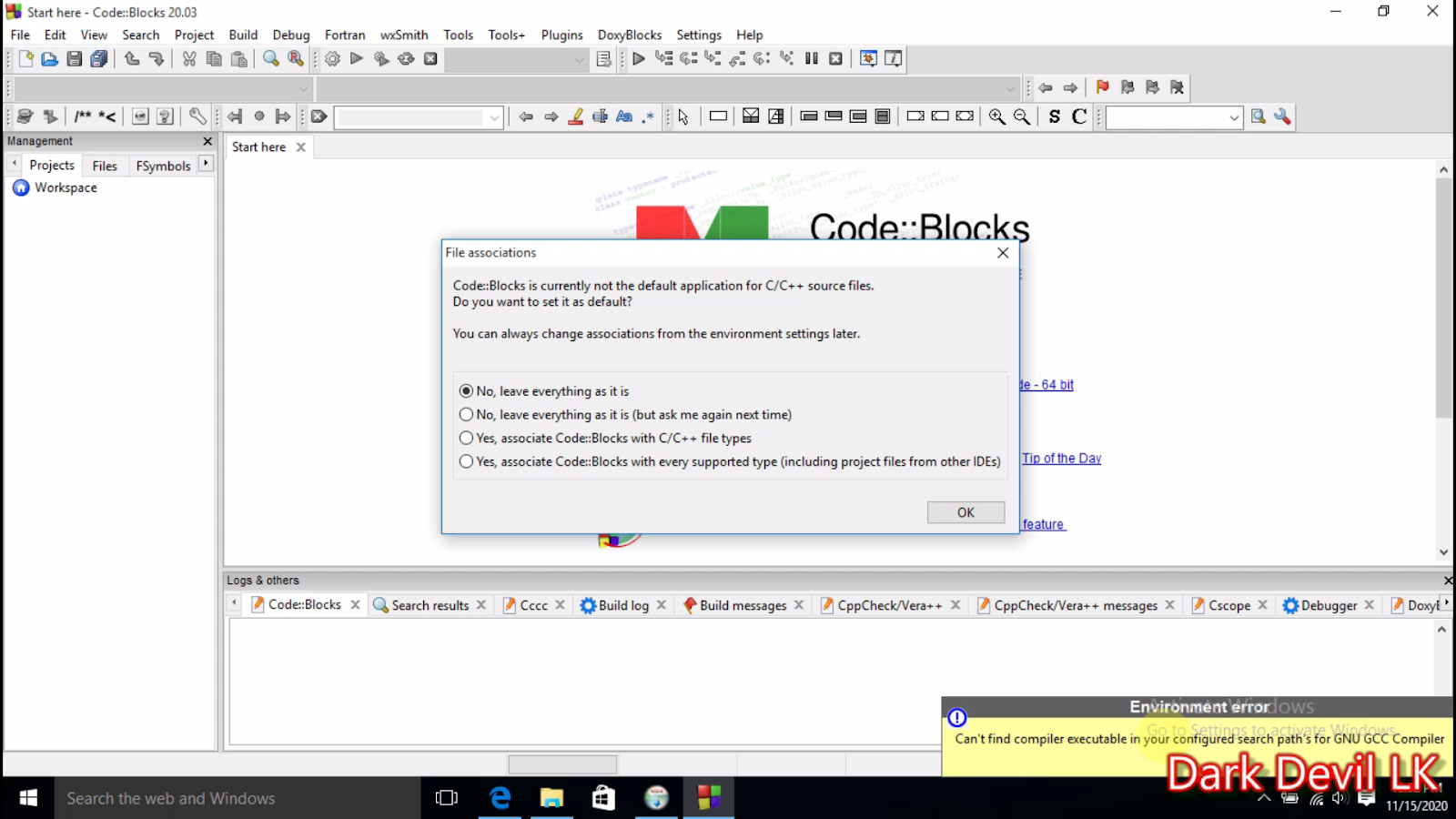This screenshot has width=1456, height=819.
Task: Open the right-side toolbar combo dropdown
Action: 1234,117
